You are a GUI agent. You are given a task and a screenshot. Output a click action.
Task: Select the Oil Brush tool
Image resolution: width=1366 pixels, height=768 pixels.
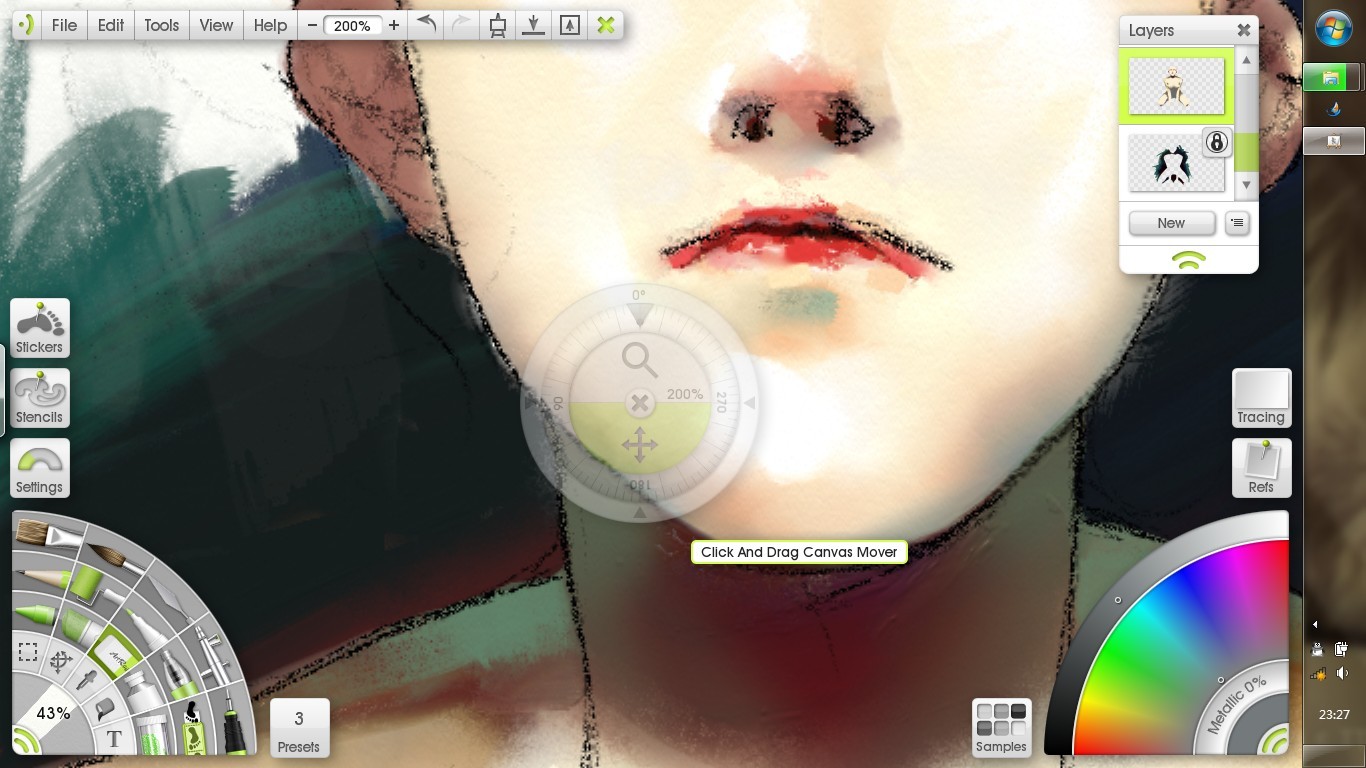click(48, 534)
